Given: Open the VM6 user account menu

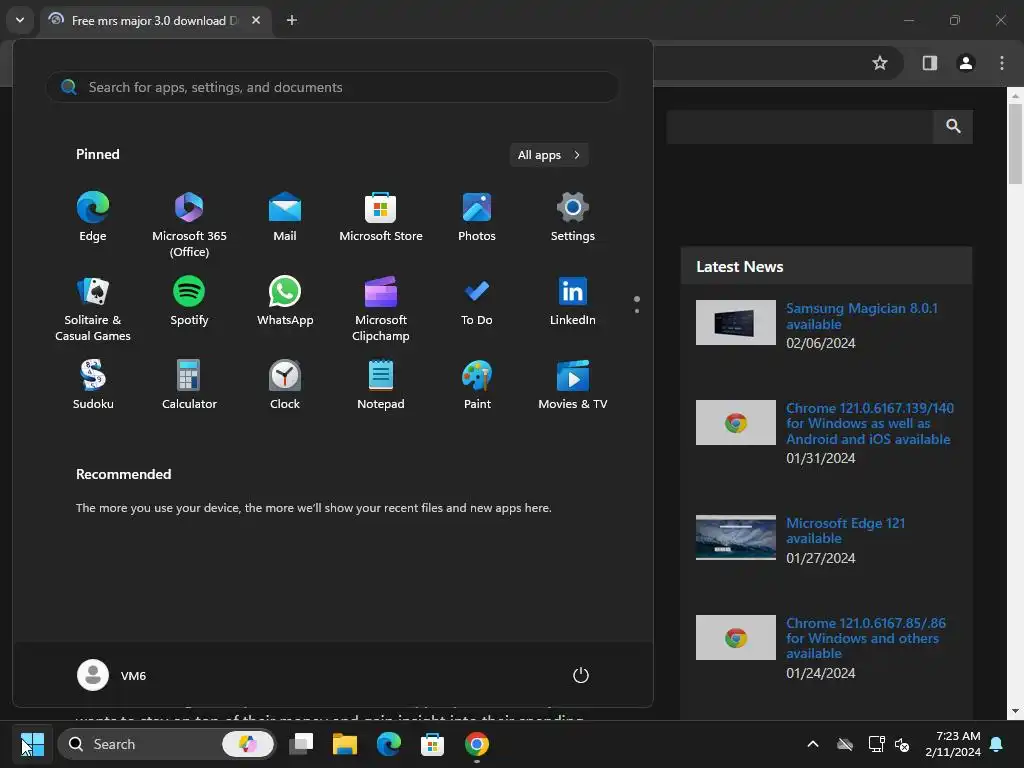Looking at the screenshot, I should (x=112, y=675).
